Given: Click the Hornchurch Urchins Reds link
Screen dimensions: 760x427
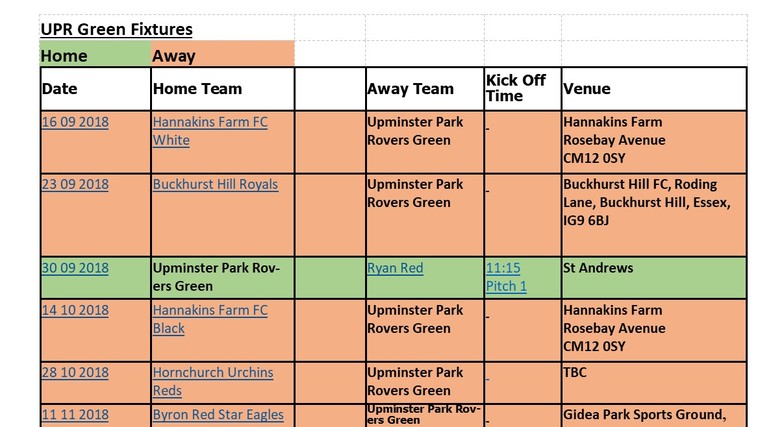Looking at the screenshot, I should click(x=212, y=381).
